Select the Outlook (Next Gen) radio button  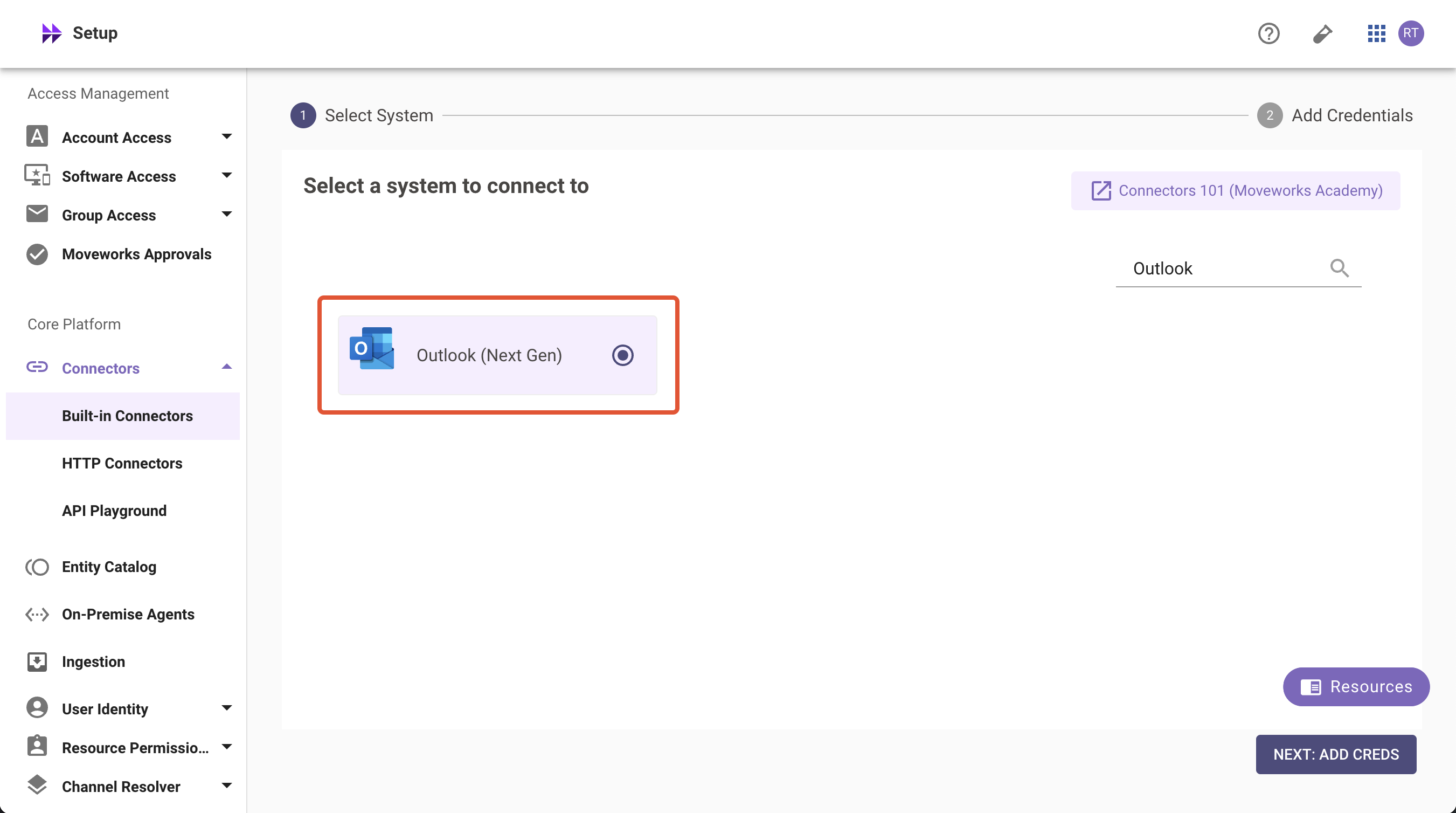coord(622,355)
